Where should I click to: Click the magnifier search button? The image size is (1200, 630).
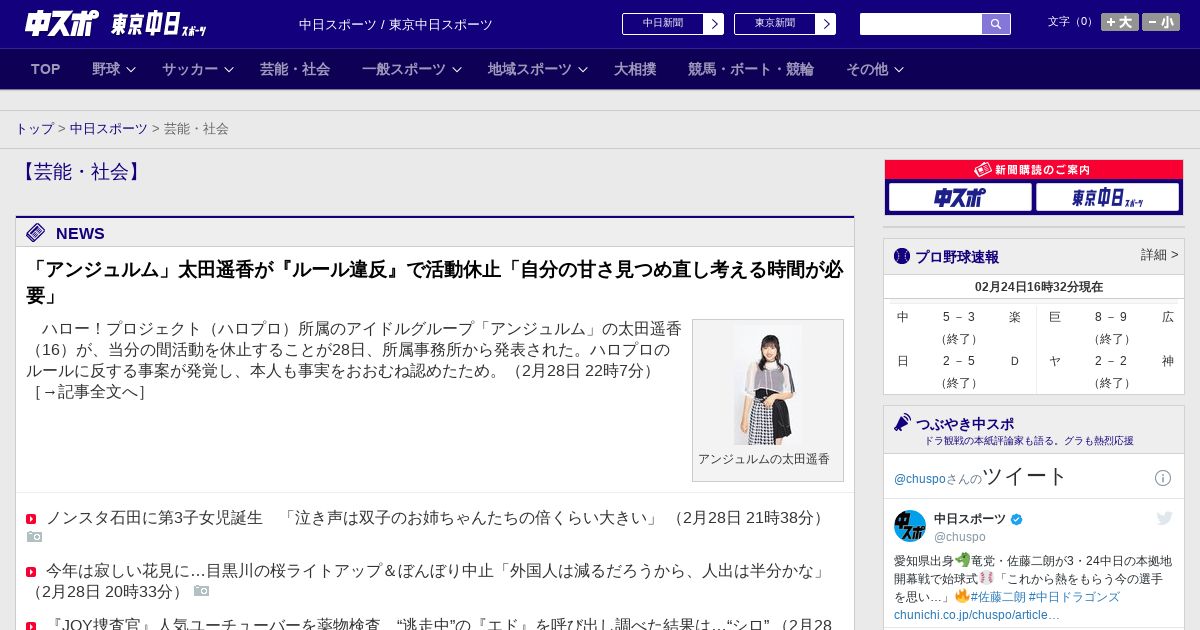996,24
